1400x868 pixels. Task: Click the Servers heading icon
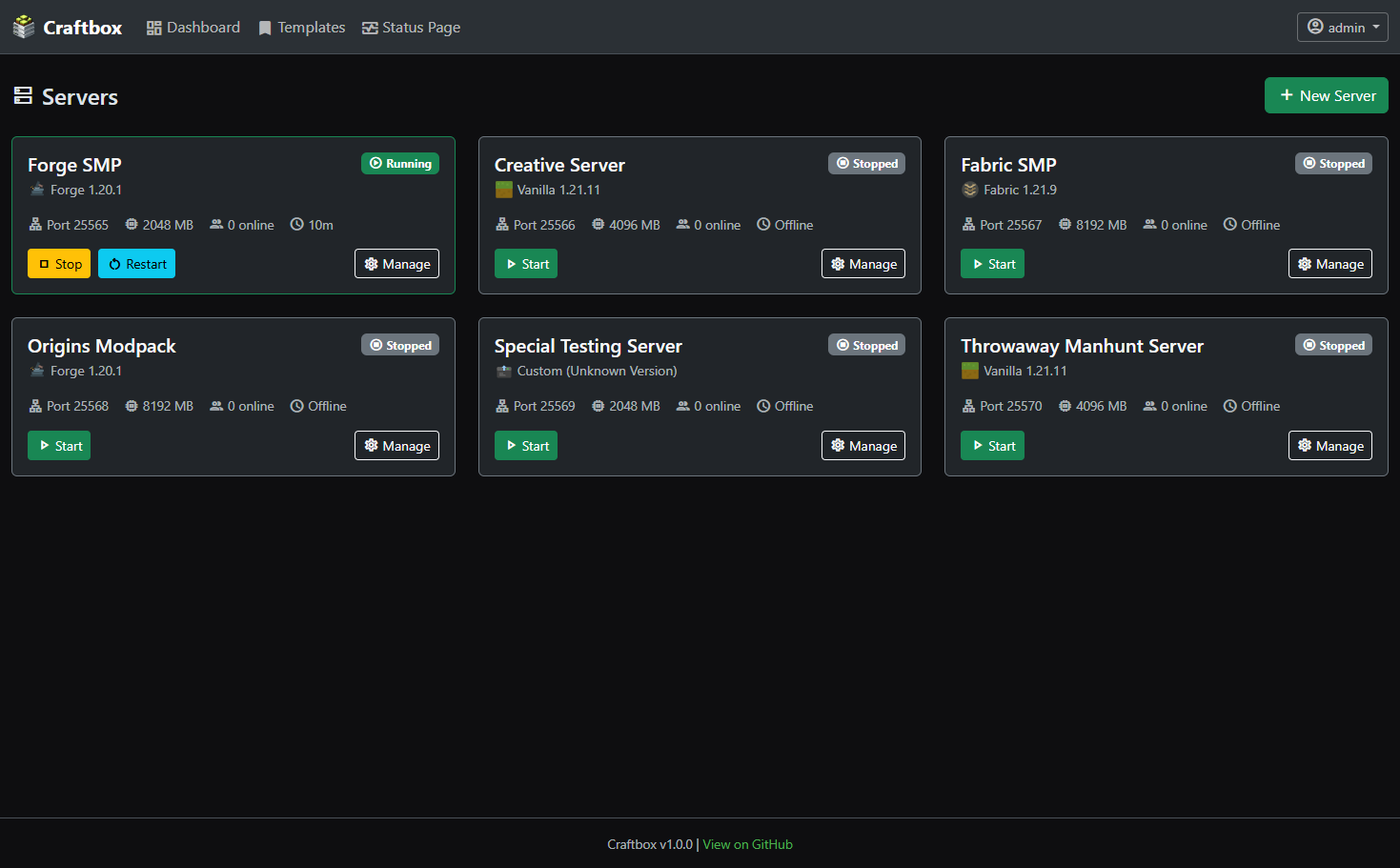23,95
